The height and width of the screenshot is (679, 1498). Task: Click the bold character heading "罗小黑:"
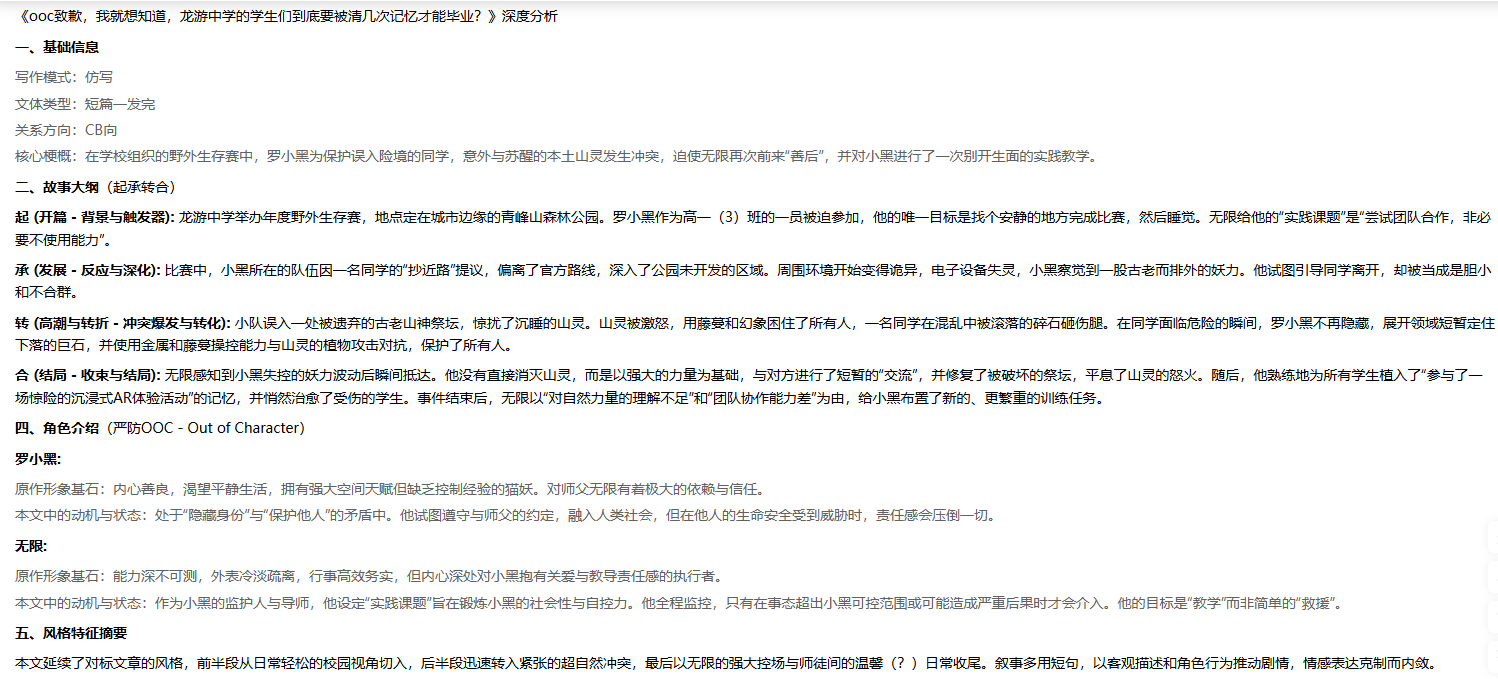click(x=38, y=460)
